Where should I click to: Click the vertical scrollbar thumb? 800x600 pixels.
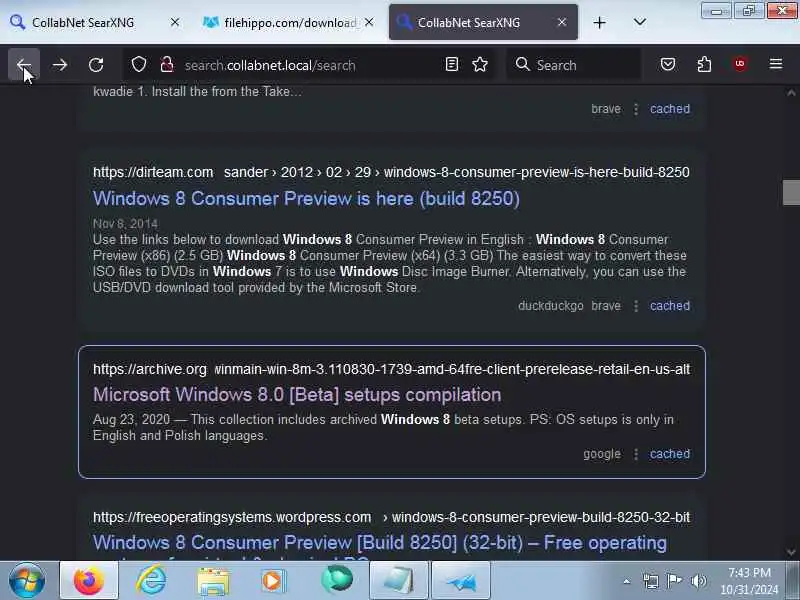[791, 192]
